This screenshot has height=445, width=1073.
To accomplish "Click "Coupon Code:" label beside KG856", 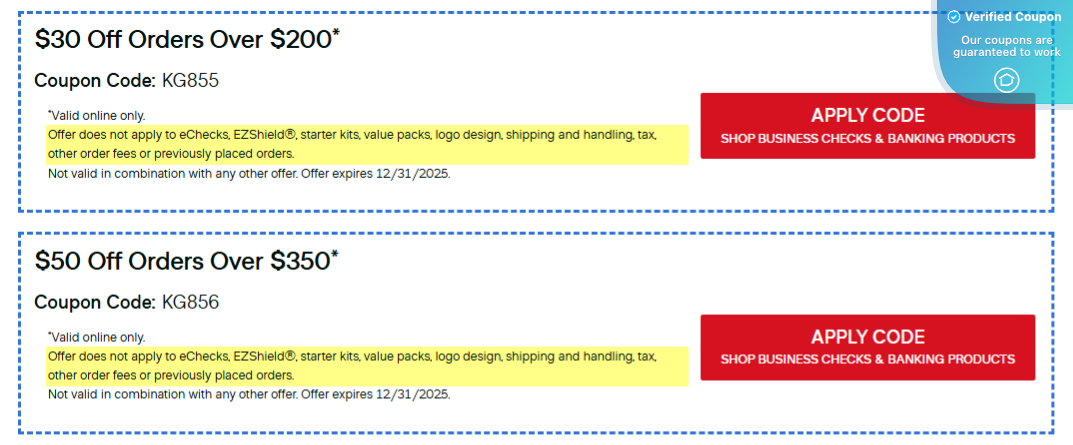I will point(95,302).
